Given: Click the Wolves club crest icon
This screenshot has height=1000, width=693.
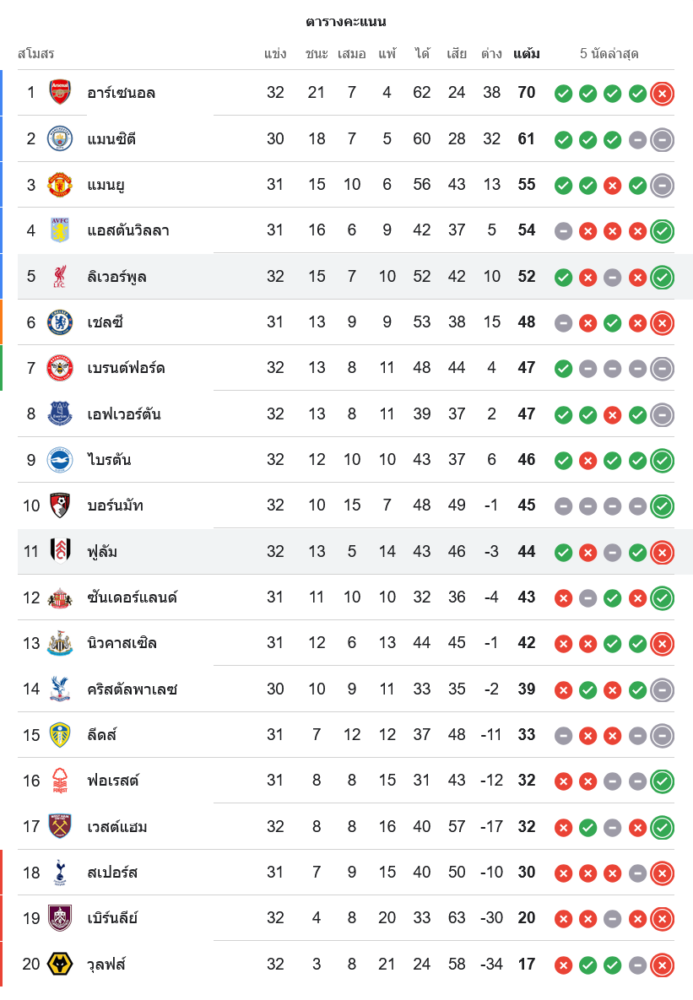Looking at the screenshot, I should (x=61, y=964).
